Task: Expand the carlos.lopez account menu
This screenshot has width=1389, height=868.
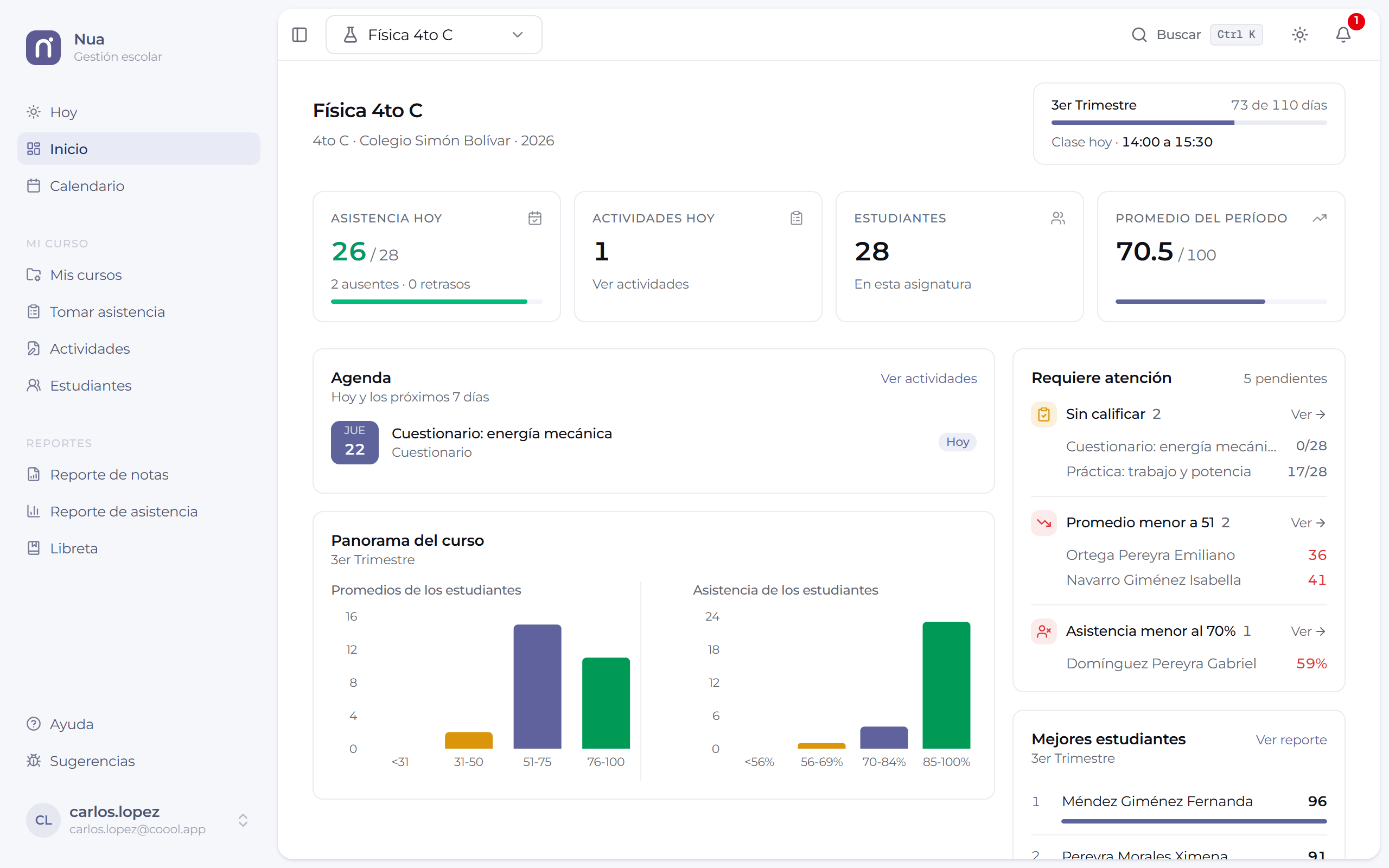Action: tap(139, 820)
